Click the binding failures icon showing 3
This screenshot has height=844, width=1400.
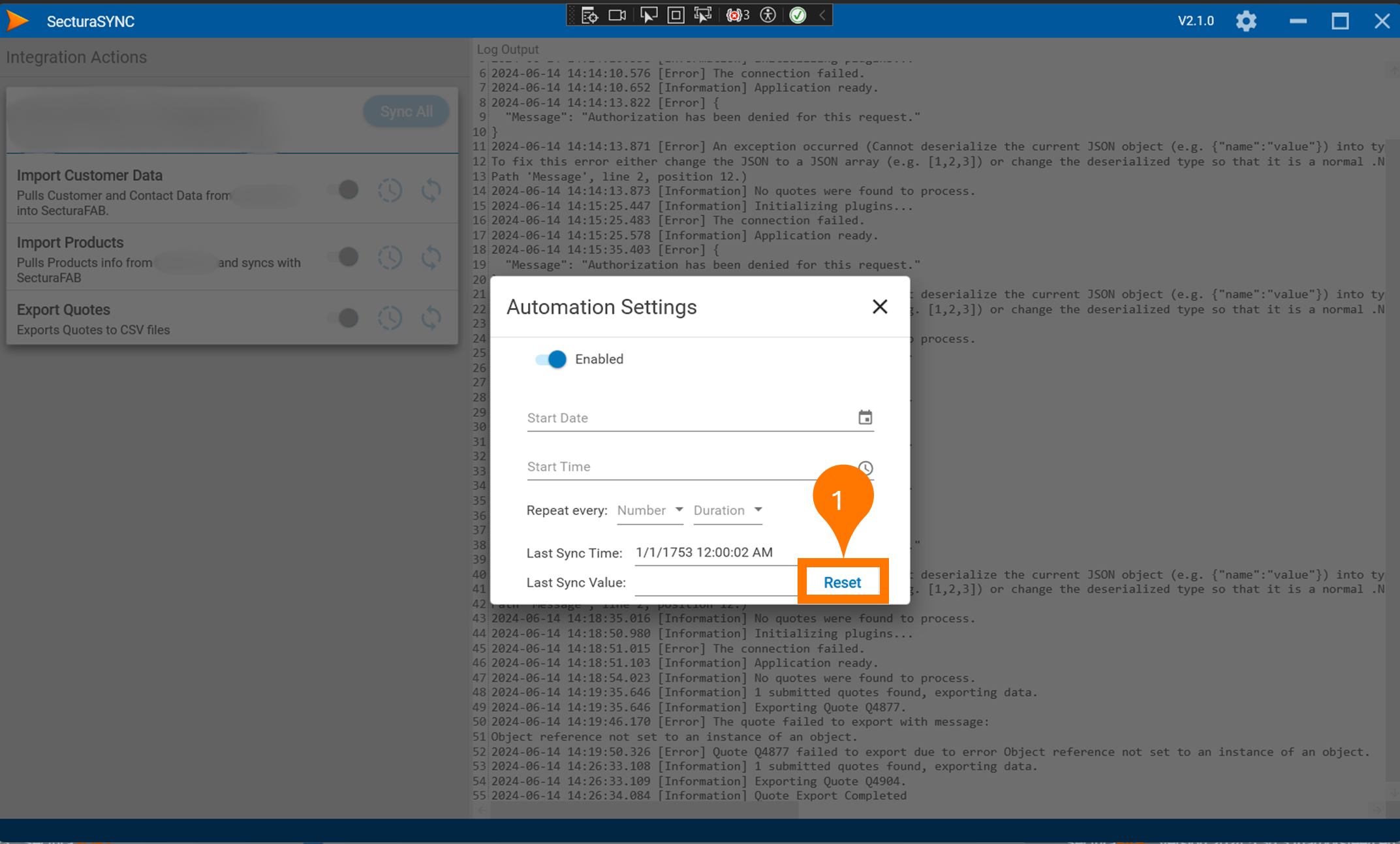pos(738,15)
